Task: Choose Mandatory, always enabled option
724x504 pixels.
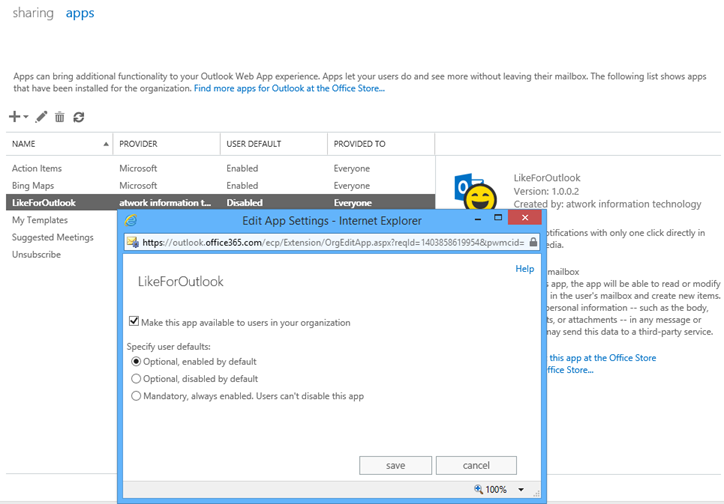Action: tap(137, 396)
